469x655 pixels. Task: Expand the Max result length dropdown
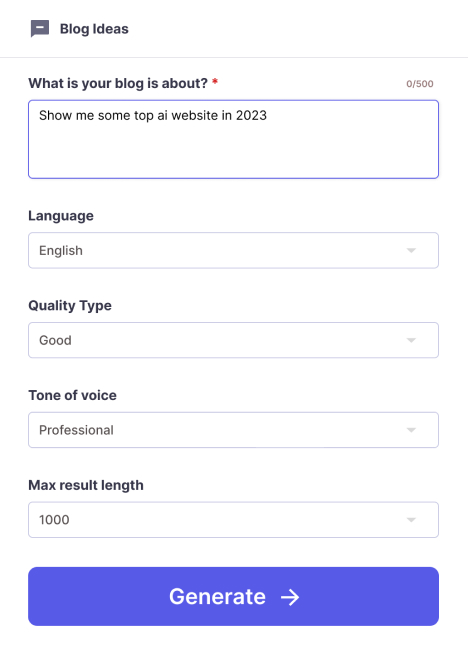pyautogui.click(x=233, y=520)
